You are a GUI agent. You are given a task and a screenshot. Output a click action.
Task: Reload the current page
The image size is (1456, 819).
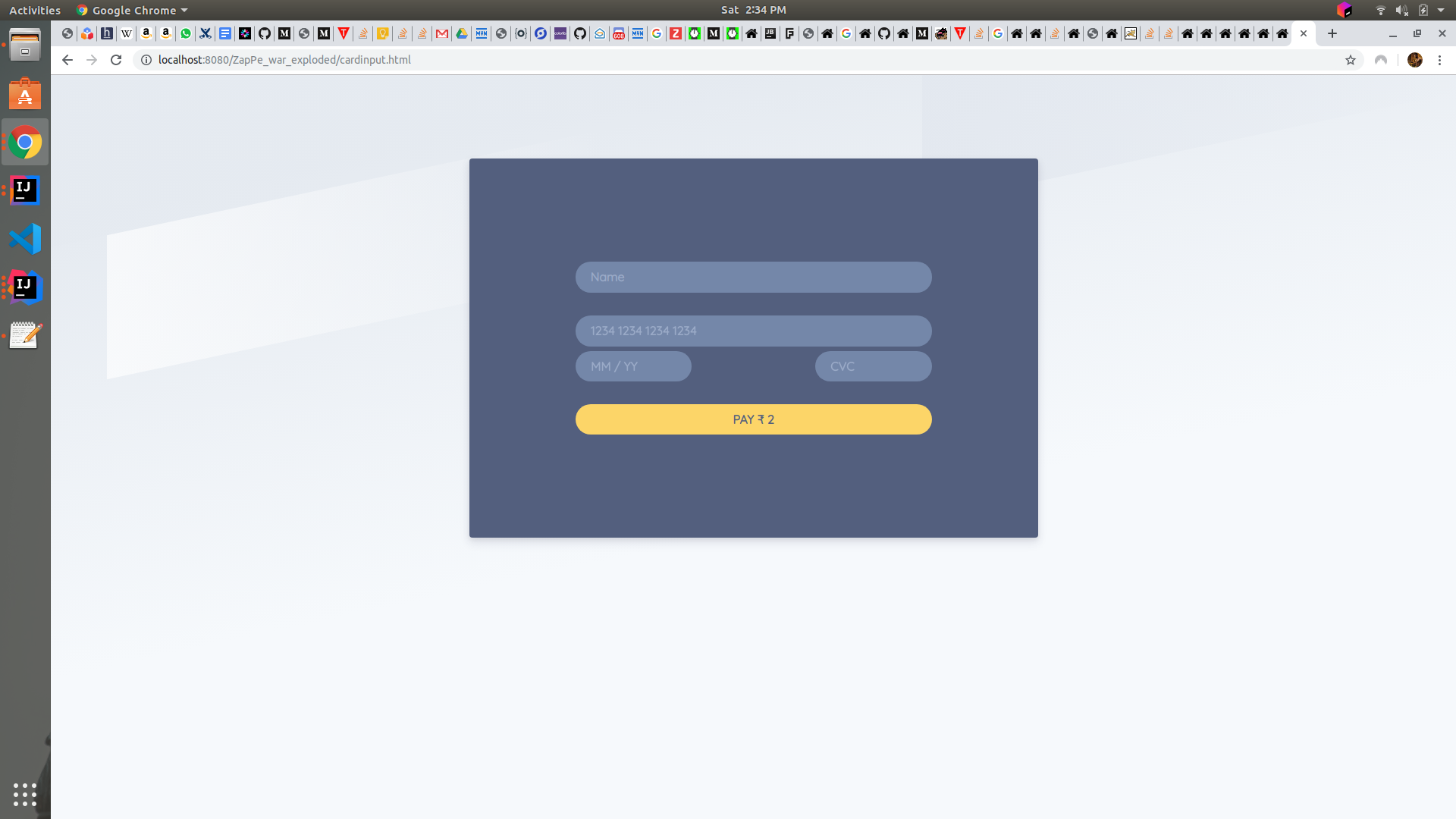pyautogui.click(x=116, y=60)
